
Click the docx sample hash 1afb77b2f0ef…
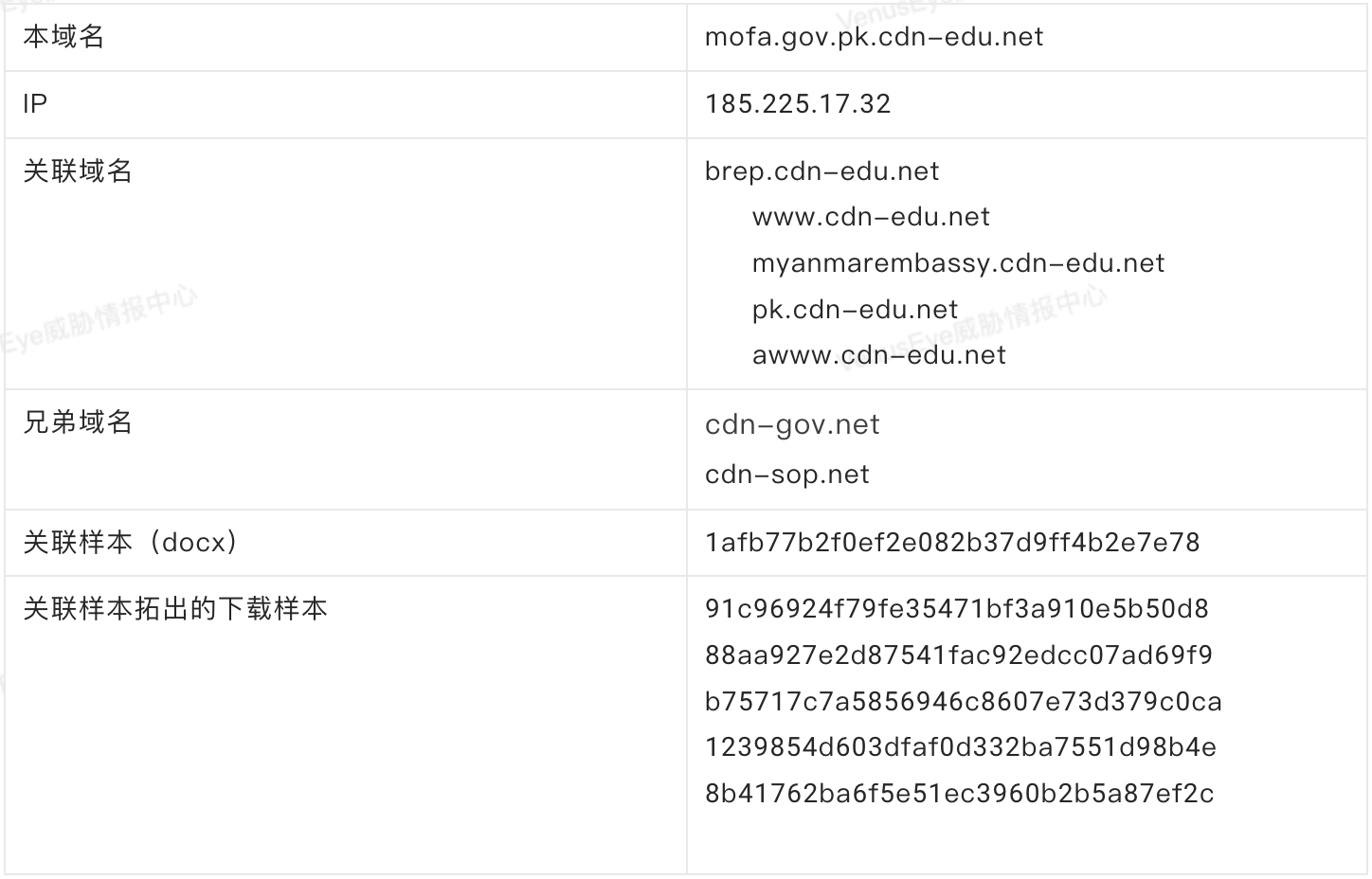952,543
